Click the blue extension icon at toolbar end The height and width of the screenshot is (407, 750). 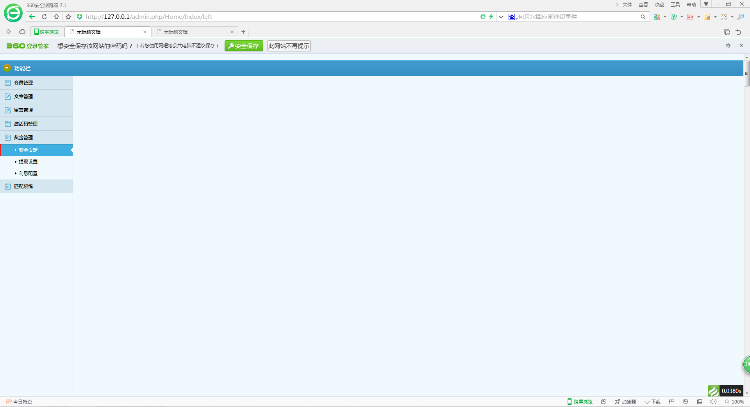click(x=741, y=17)
